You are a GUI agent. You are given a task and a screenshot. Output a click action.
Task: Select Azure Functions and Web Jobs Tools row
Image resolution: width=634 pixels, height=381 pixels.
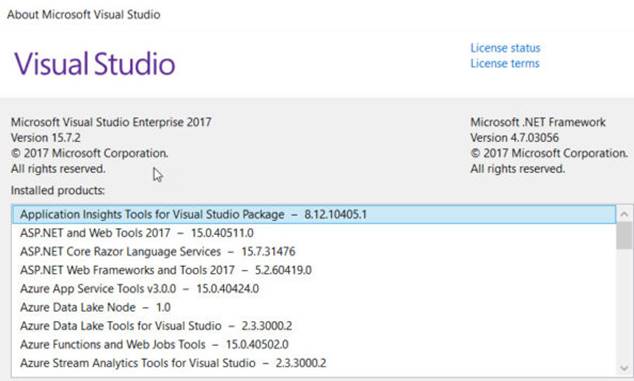(x=314, y=345)
